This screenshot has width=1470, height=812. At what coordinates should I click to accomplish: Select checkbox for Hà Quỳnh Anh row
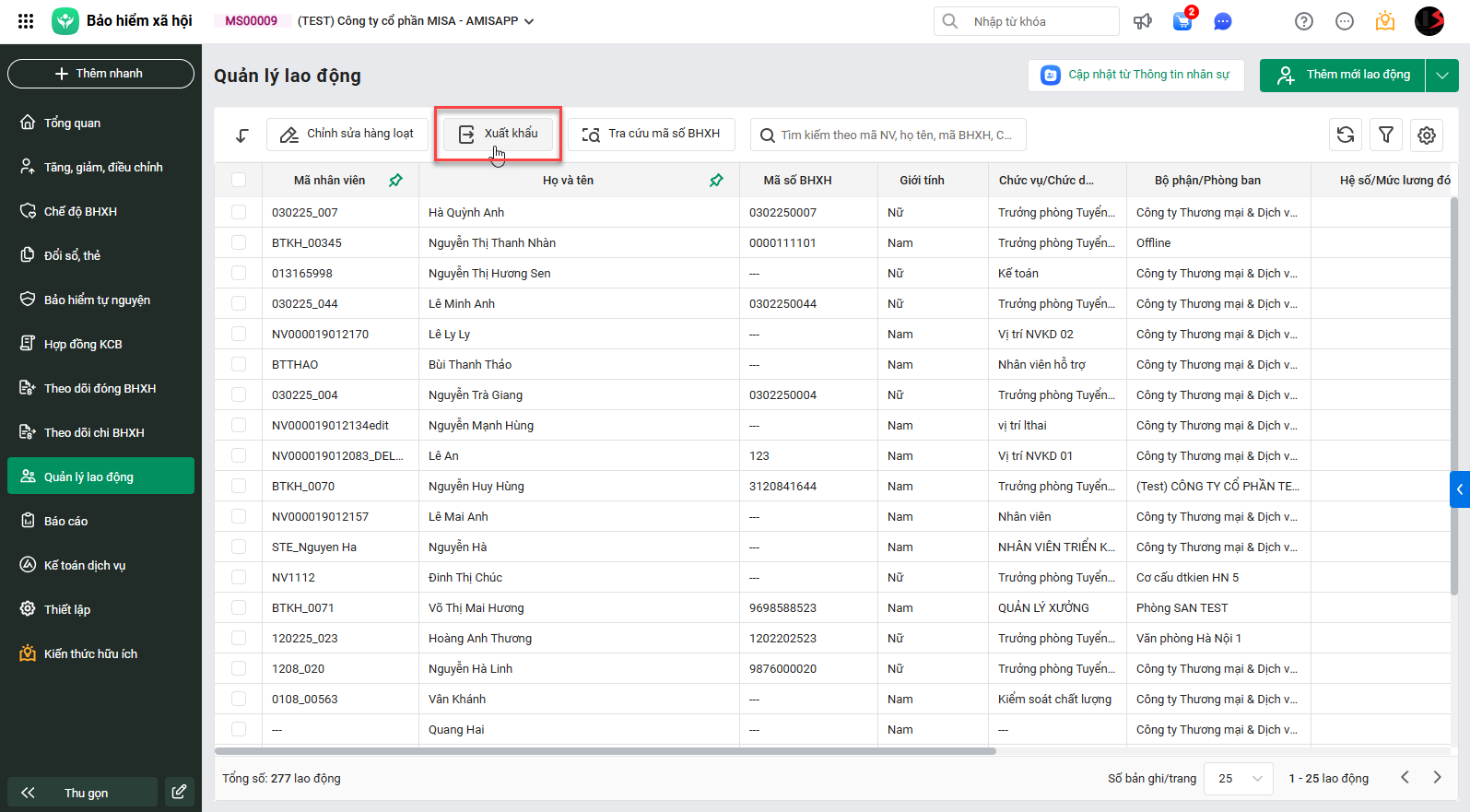coord(239,212)
